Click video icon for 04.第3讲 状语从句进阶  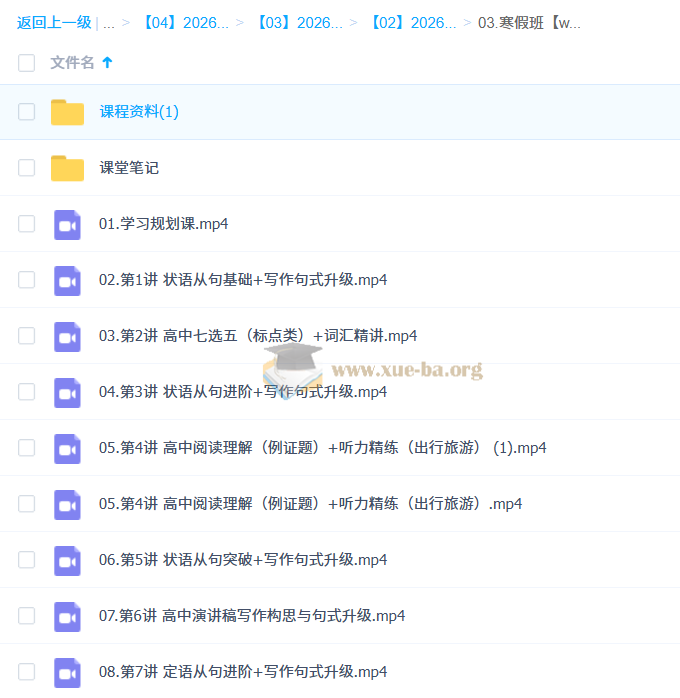(x=67, y=392)
